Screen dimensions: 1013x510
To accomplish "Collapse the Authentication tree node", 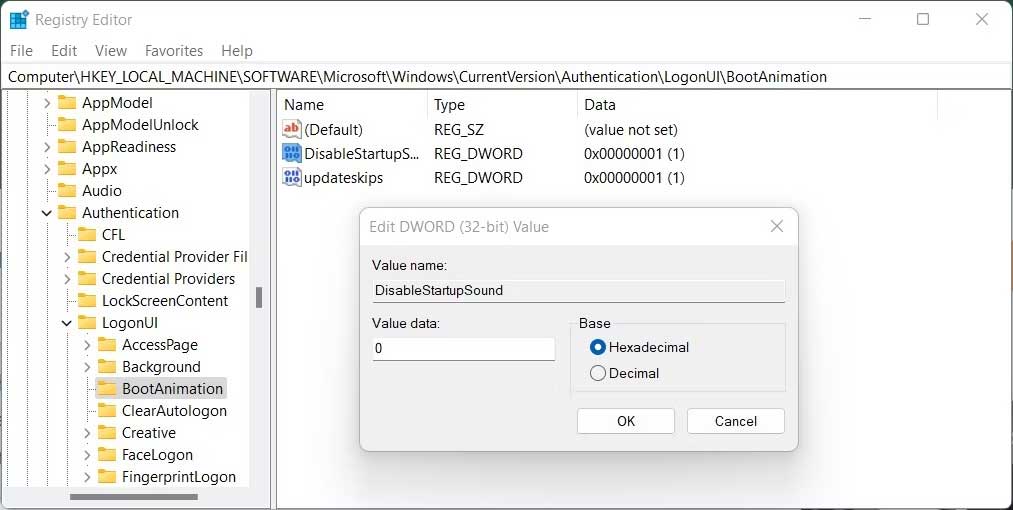I will pos(47,213).
